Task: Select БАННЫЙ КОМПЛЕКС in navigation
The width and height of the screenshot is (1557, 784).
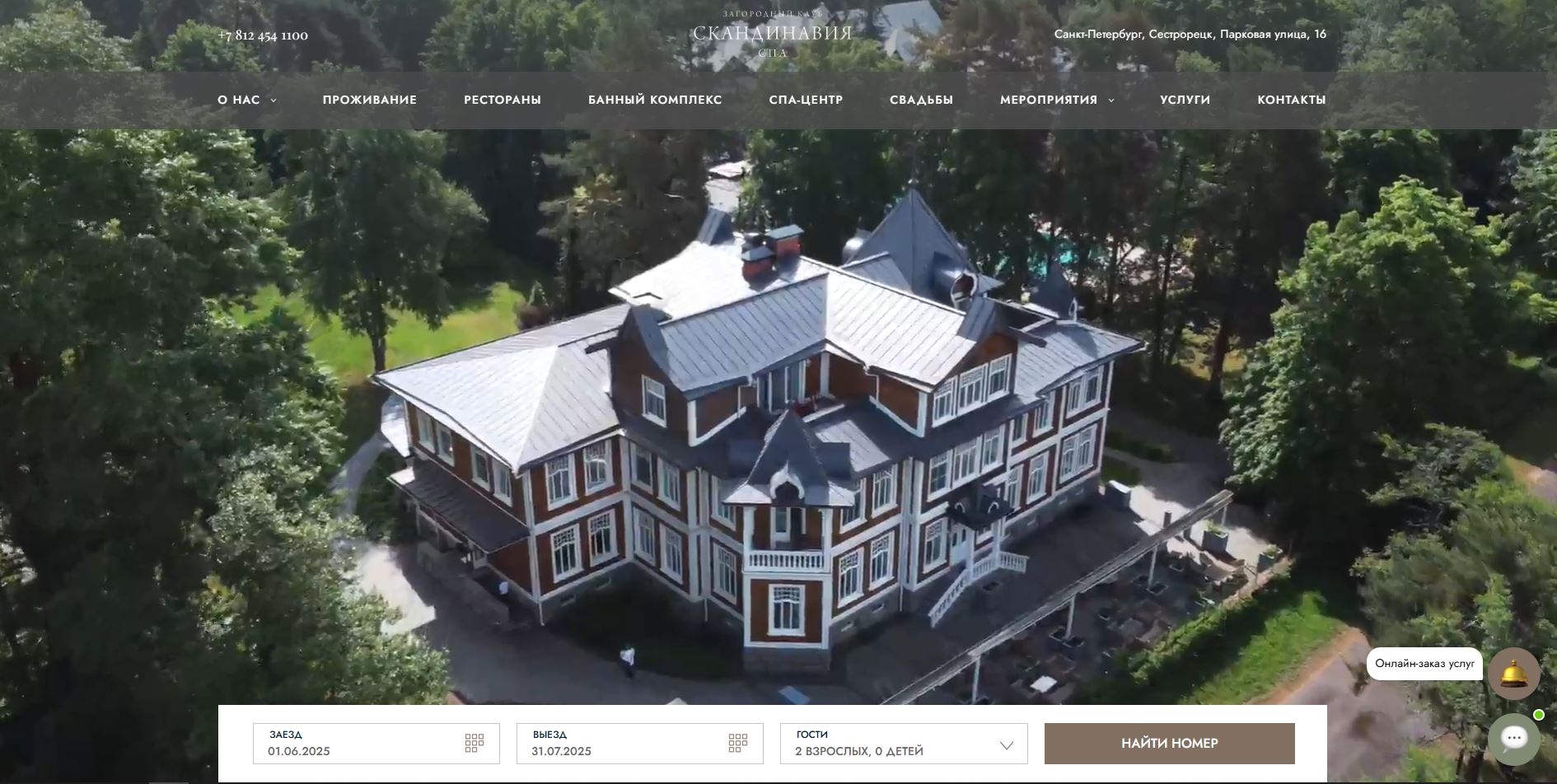Action: [x=655, y=100]
